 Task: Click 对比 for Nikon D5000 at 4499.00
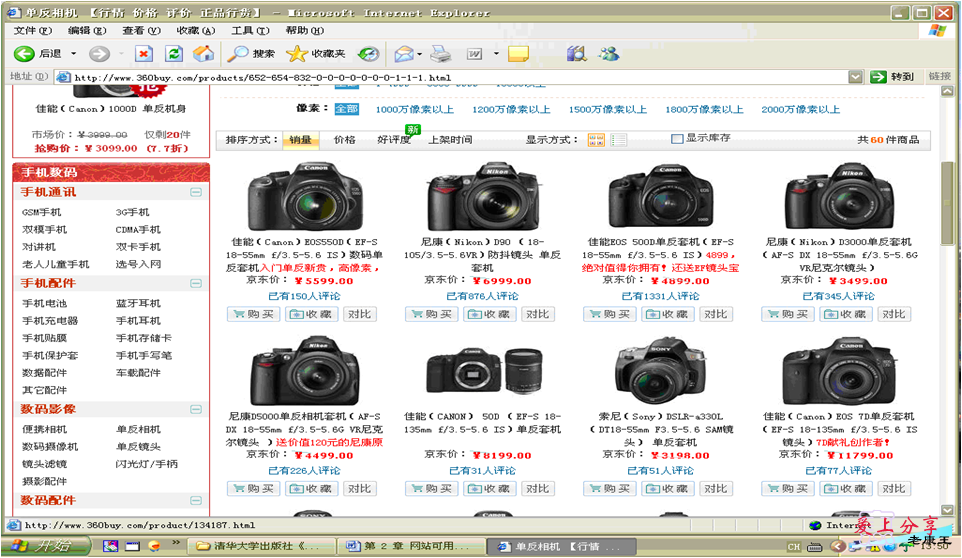[x=359, y=489]
